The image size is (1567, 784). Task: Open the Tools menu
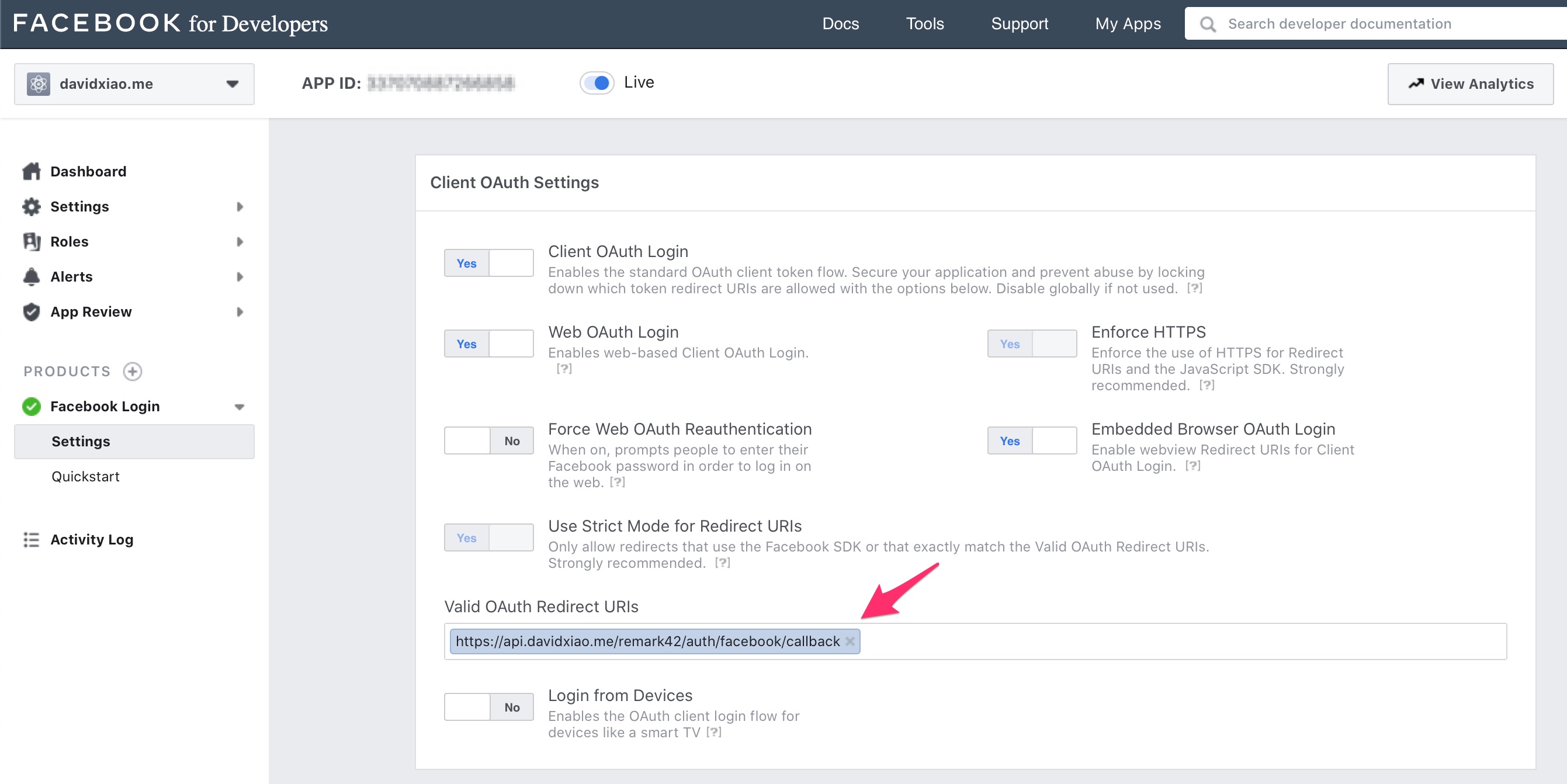[x=925, y=24]
